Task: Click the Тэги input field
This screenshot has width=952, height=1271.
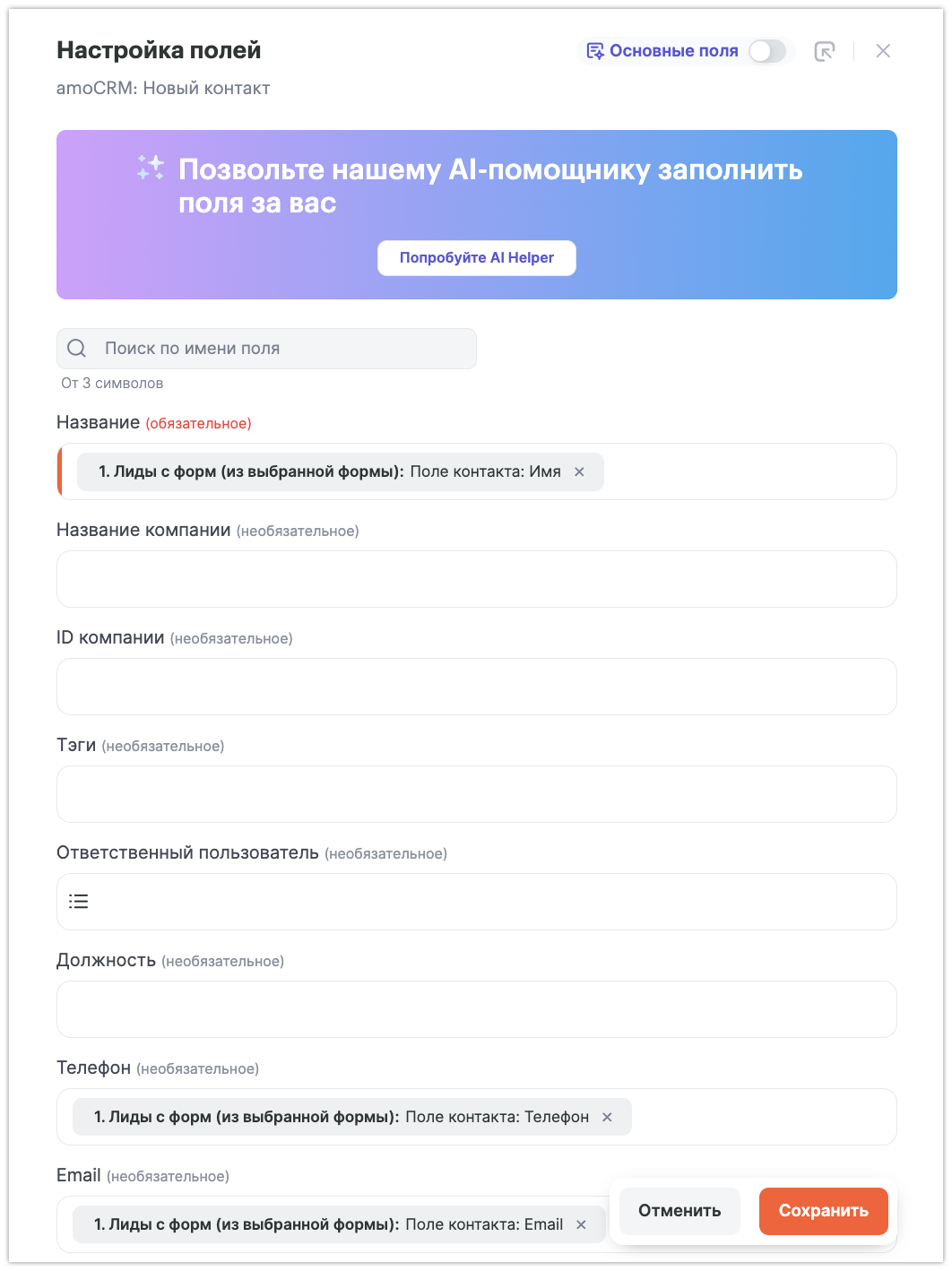Action: (x=476, y=794)
